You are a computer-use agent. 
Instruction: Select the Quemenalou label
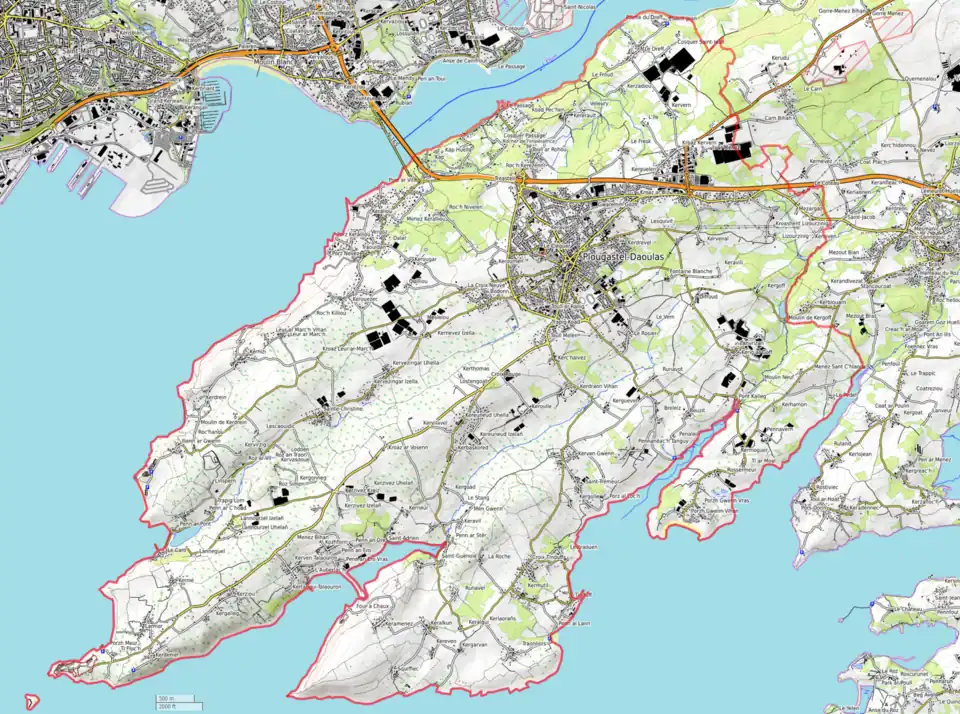(920, 78)
